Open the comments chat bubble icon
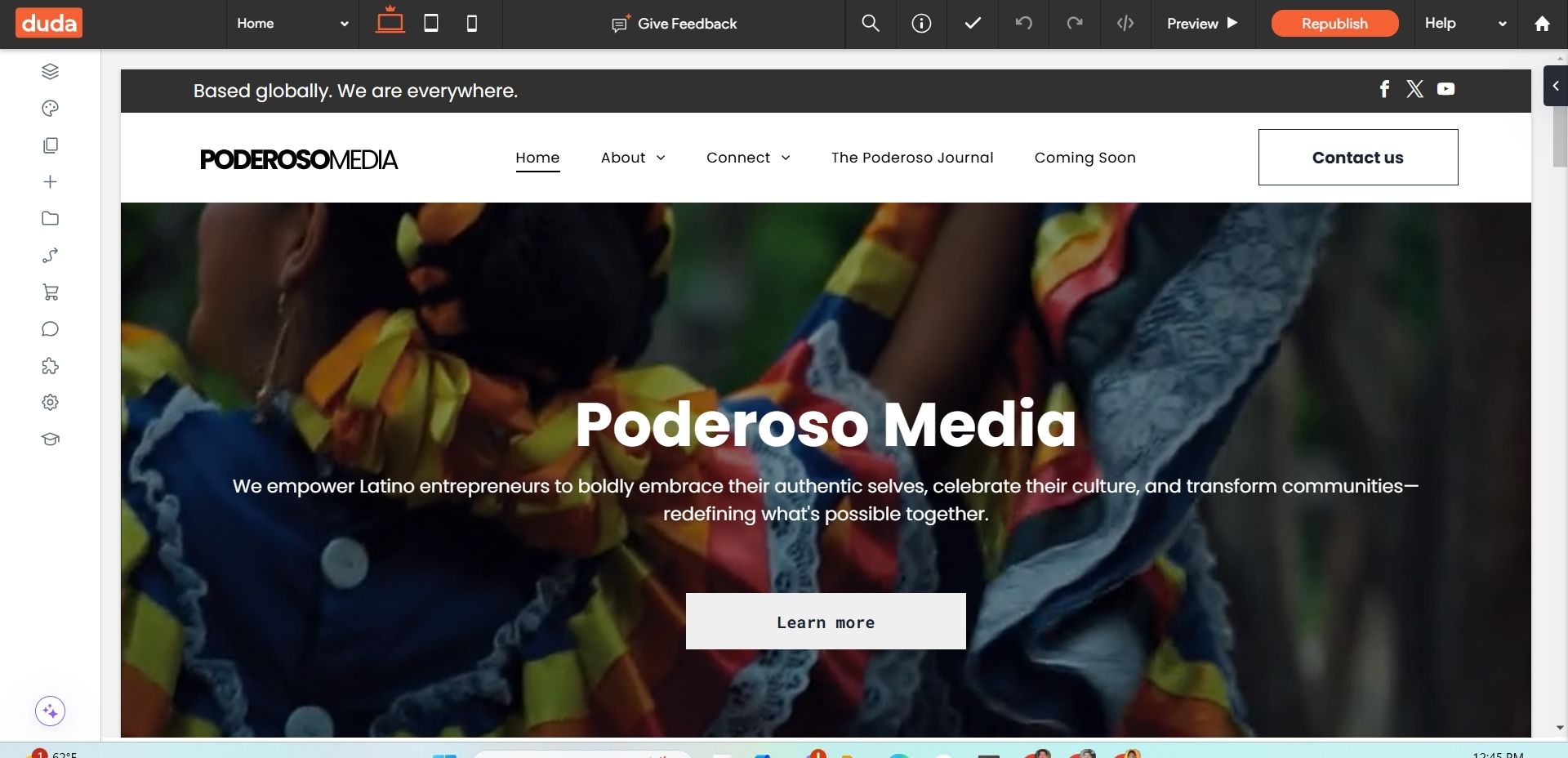 coord(50,328)
